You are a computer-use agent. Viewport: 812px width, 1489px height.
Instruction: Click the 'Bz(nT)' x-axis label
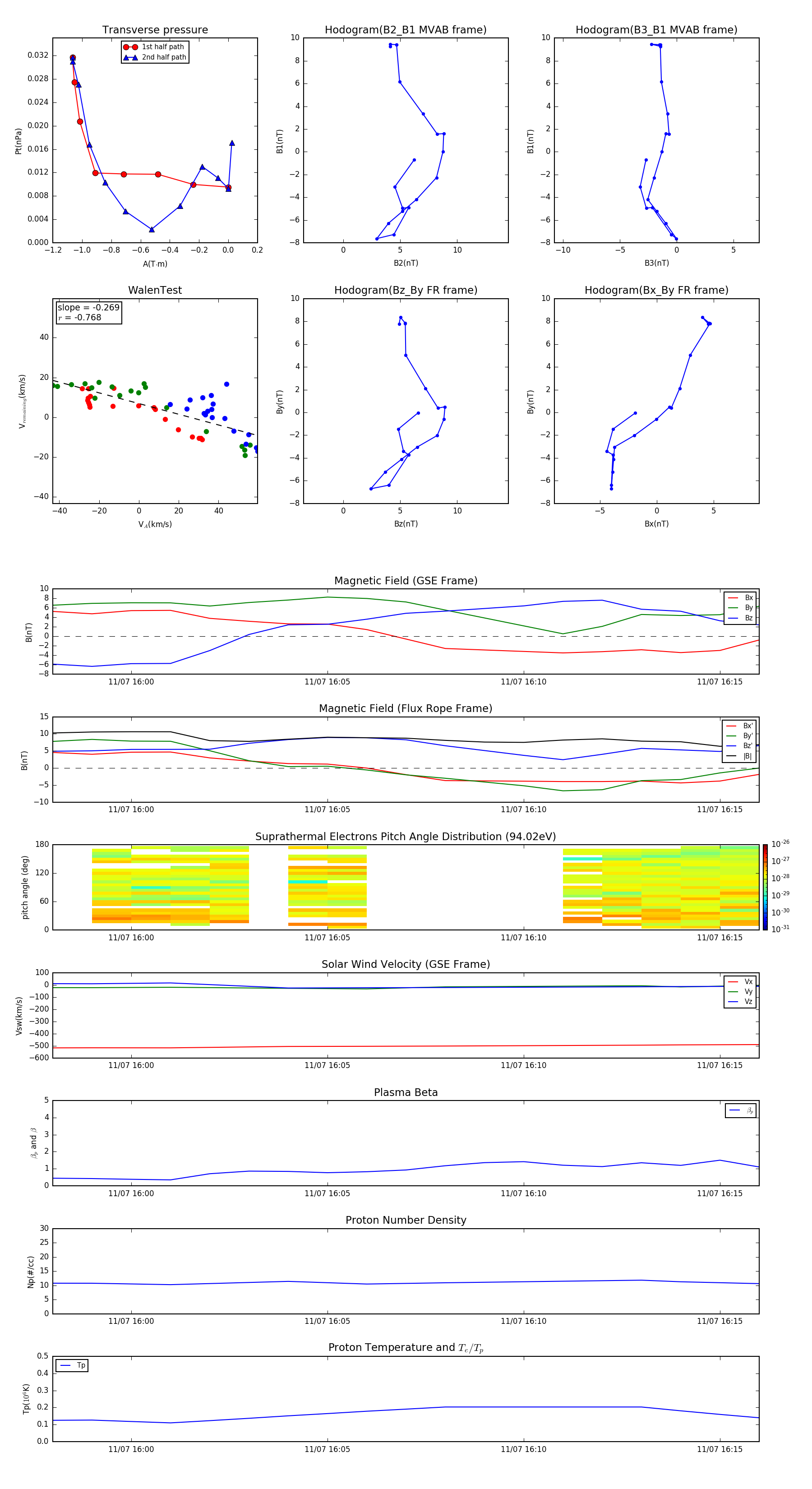[x=406, y=524]
